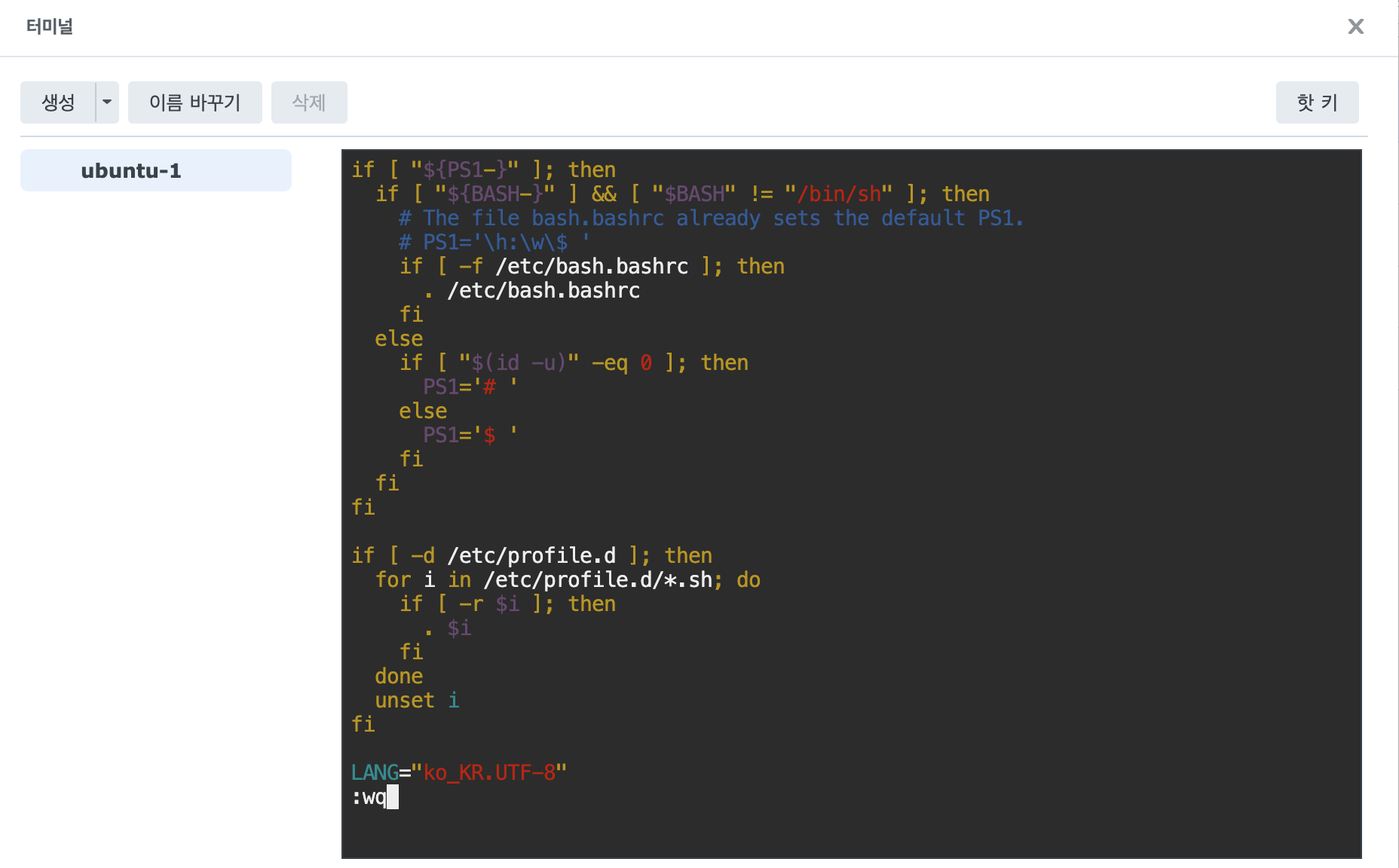Open the dropdown arrow next to 생성
Screen dimensions: 1399x868
(107, 102)
